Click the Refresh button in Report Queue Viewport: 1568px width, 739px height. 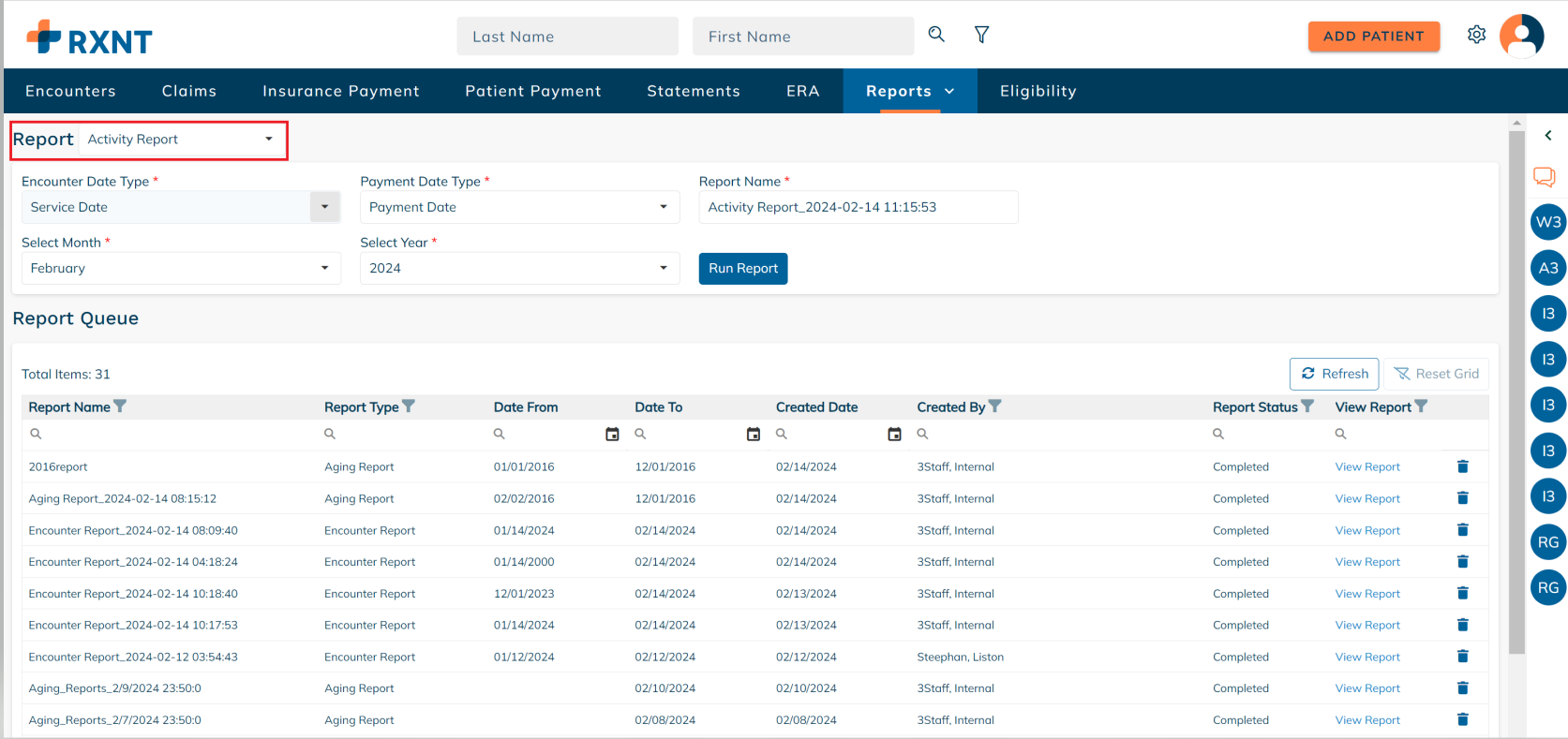point(1334,374)
